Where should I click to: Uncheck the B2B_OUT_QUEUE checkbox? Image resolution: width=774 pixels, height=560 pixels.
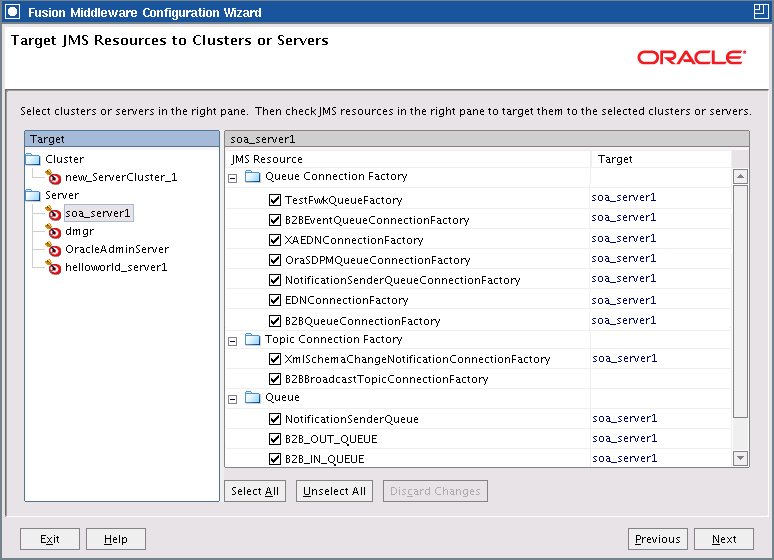coord(275,439)
